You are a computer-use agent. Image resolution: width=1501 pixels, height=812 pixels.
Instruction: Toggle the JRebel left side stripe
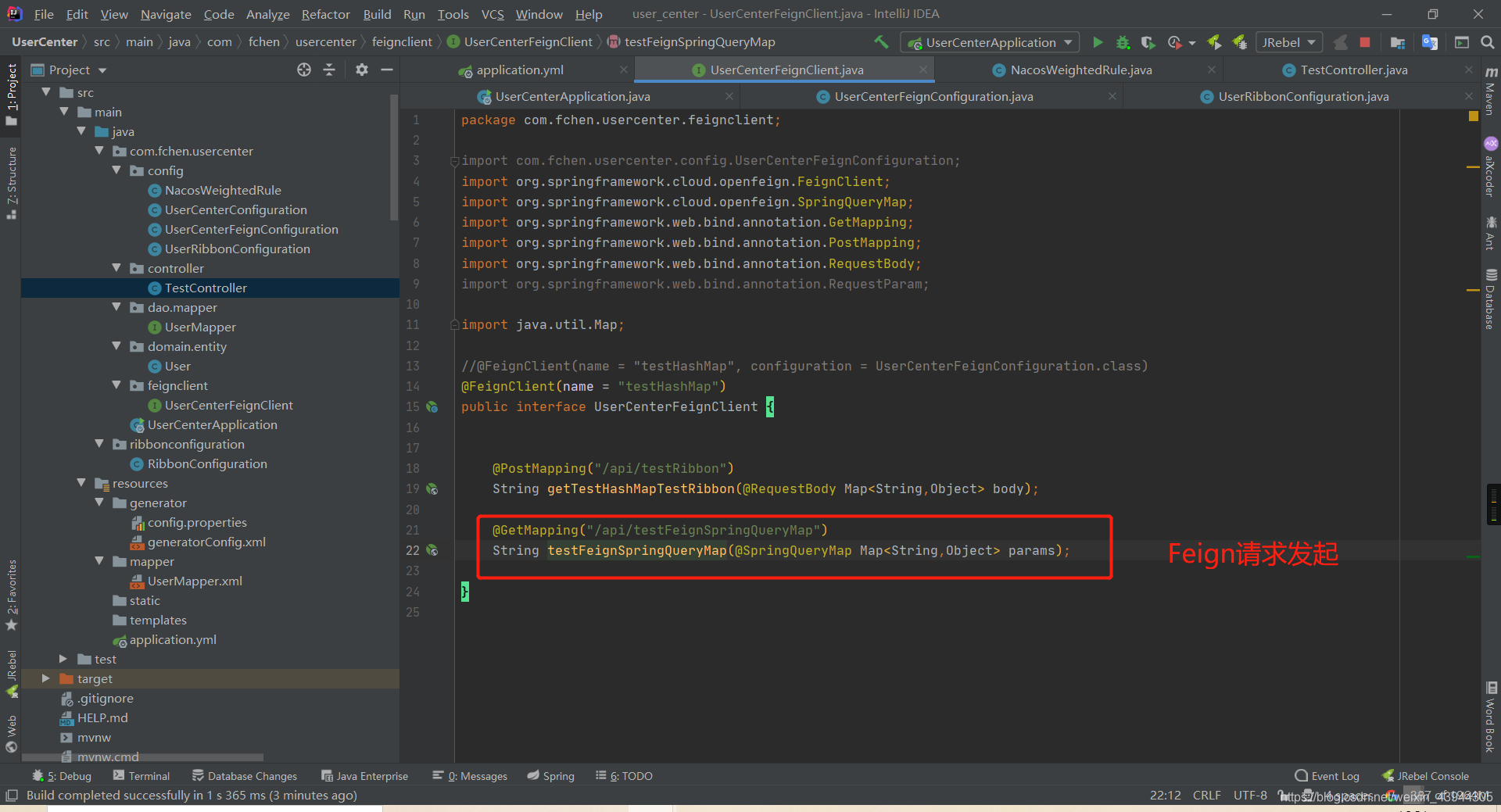coord(11,674)
